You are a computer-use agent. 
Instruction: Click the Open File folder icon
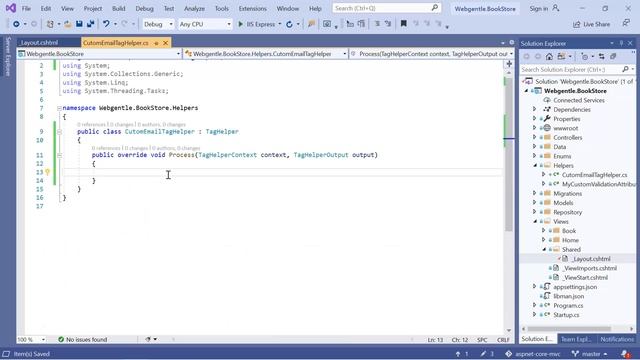coord(68,24)
